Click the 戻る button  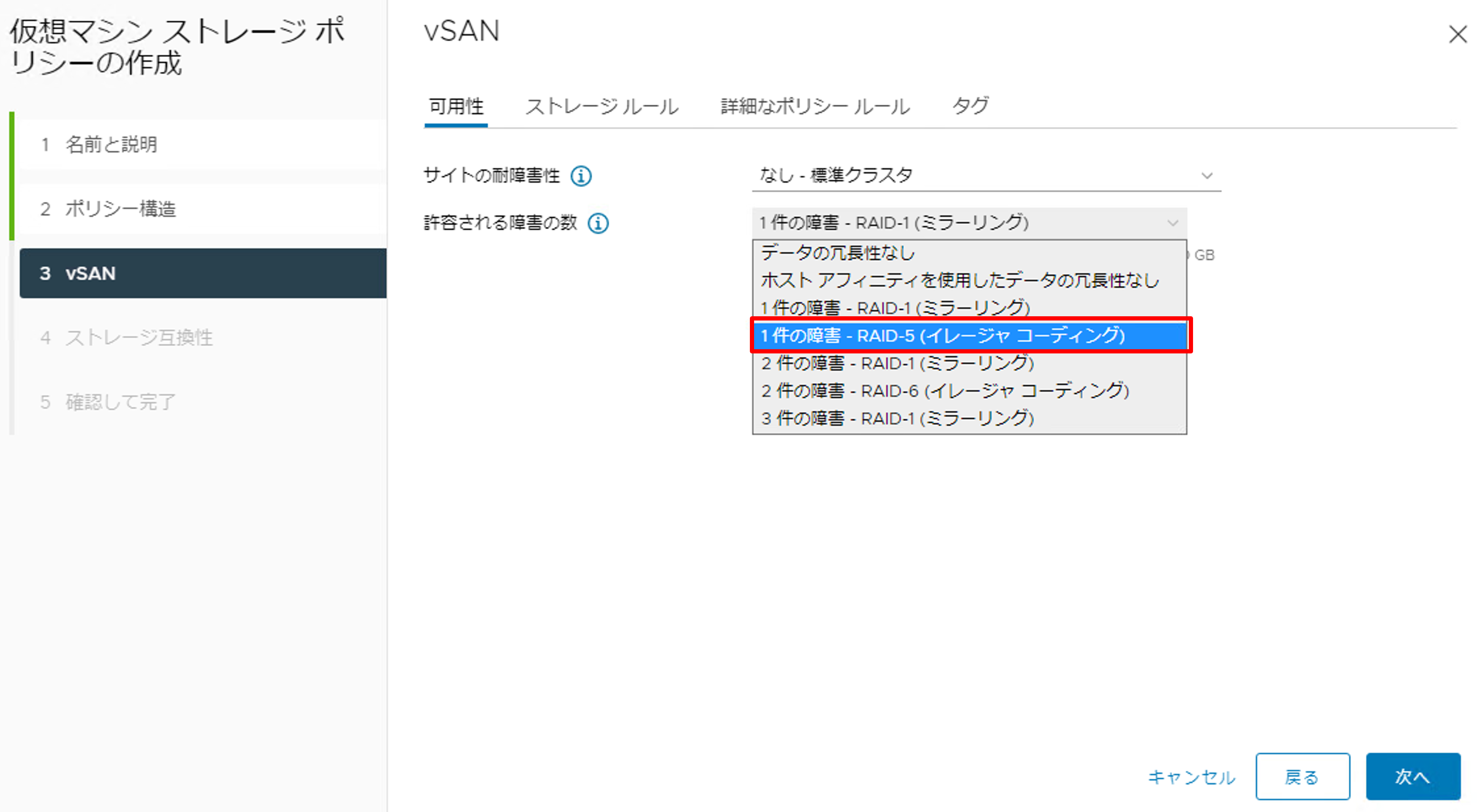pyautogui.click(x=1302, y=777)
